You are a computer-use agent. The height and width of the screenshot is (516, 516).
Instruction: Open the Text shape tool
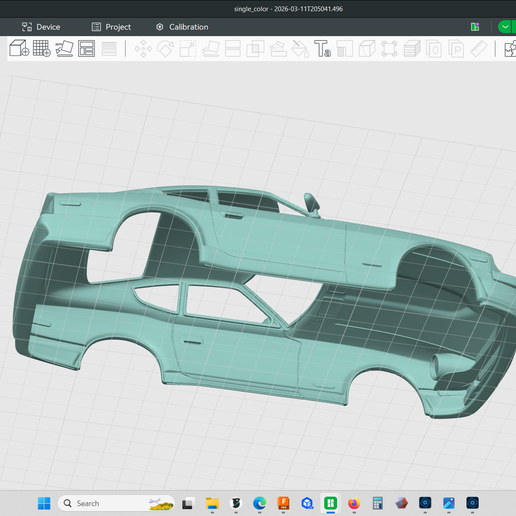pyautogui.click(x=322, y=49)
